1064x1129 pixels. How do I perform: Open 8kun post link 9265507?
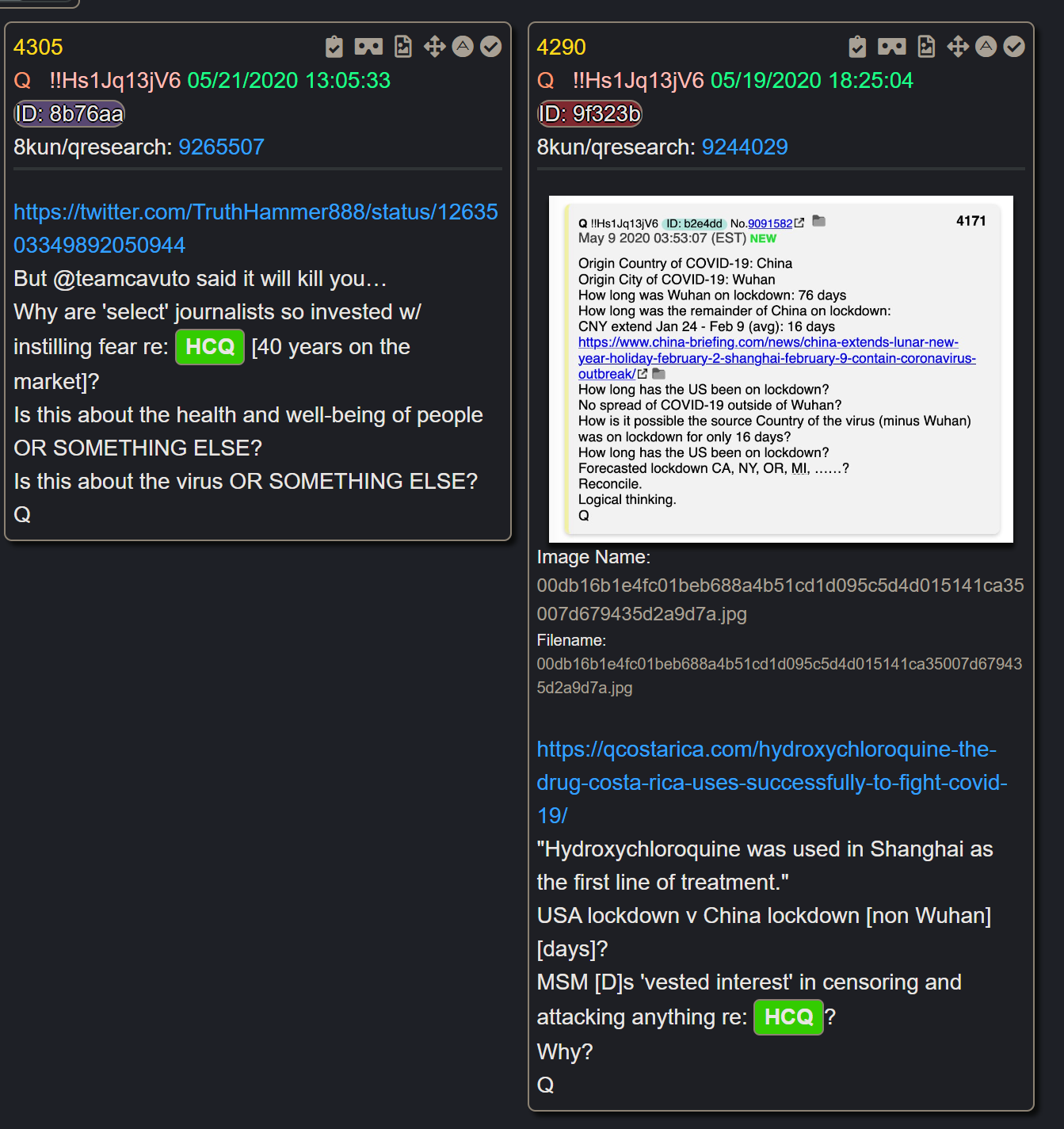pyautogui.click(x=221, y=147)
